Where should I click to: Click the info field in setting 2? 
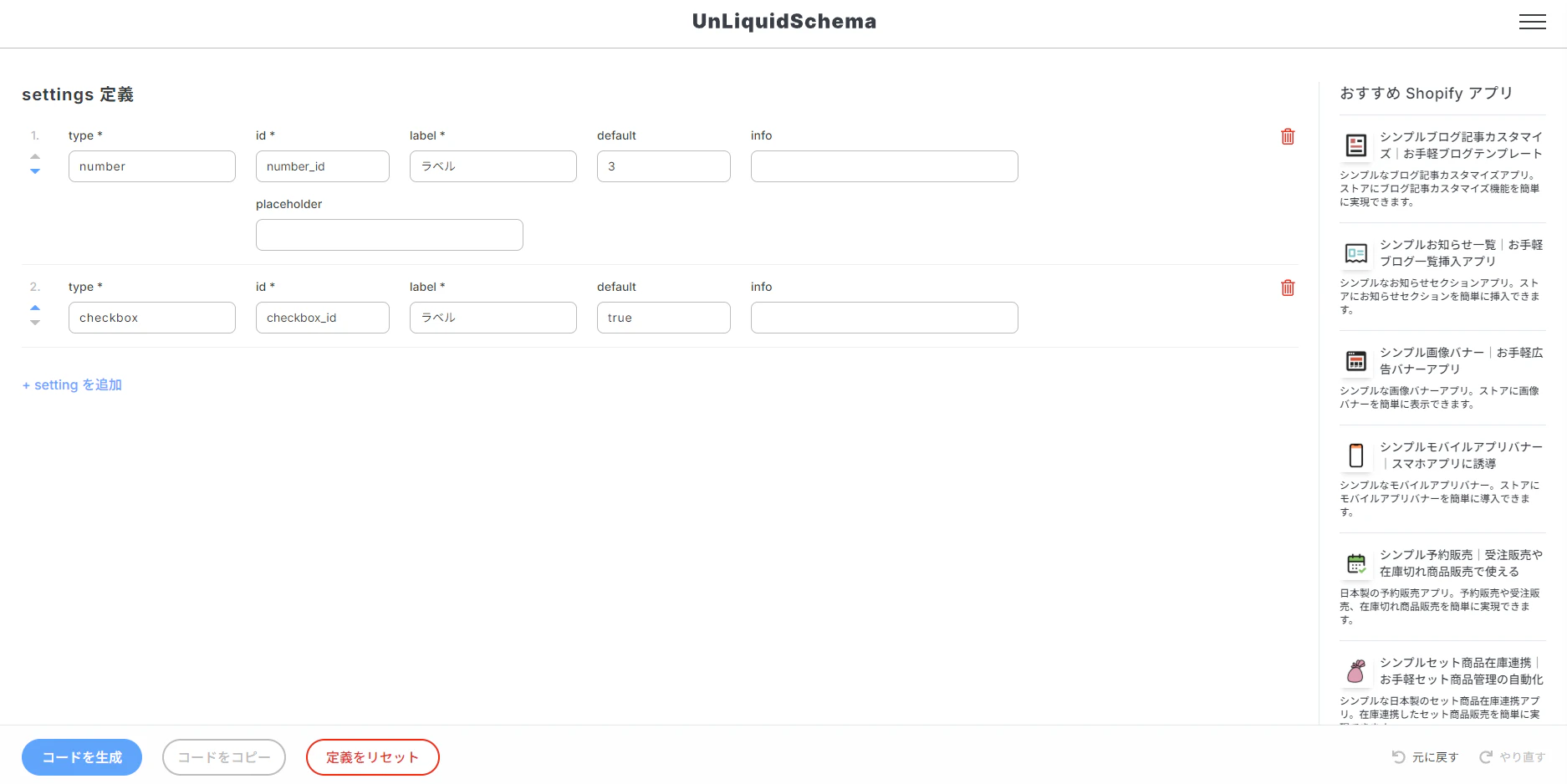(885, 318)
